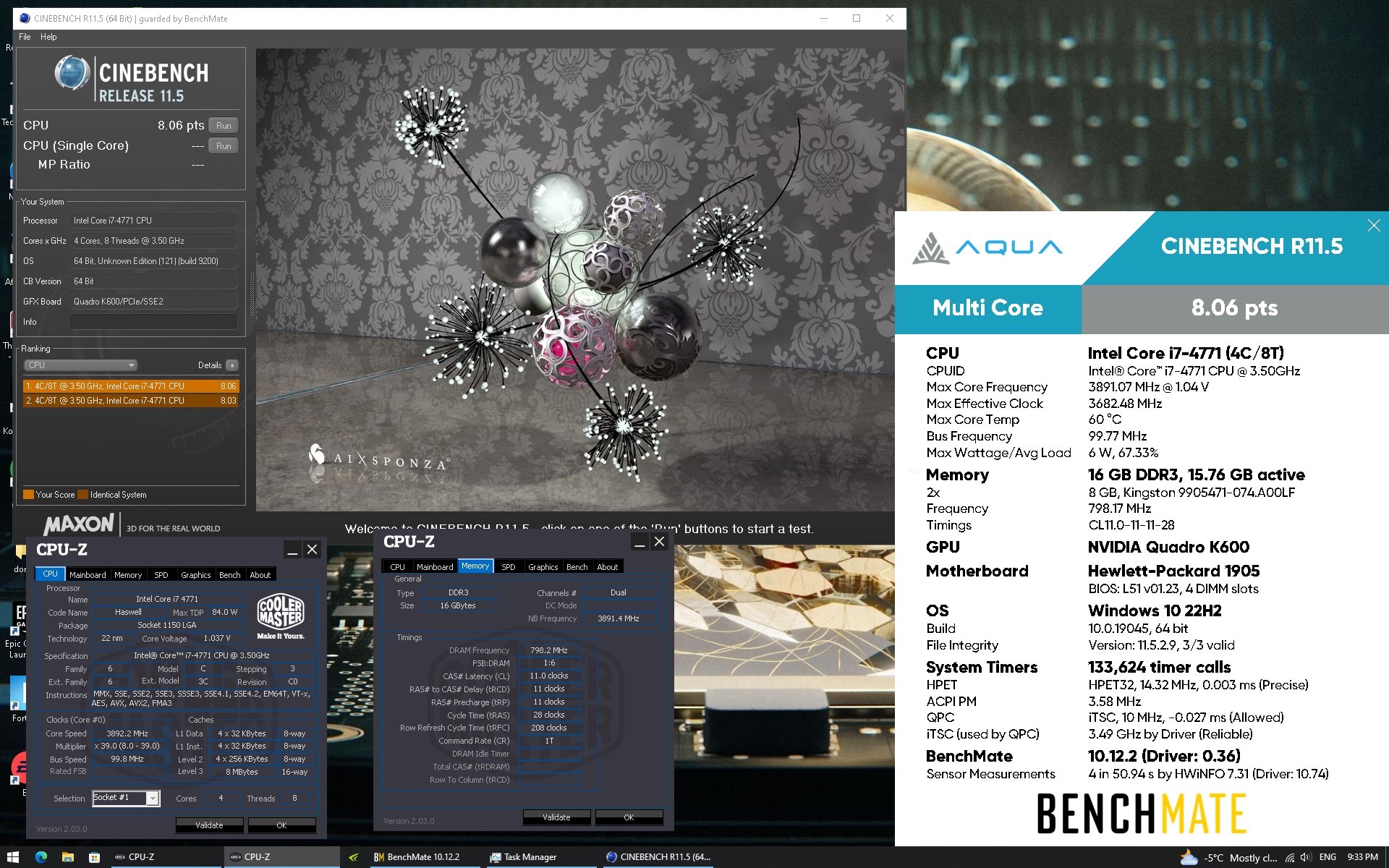The image size is (1389, 868).
Task: Switch to second active CPU-Z taskbar item
Action: (281, 857)
